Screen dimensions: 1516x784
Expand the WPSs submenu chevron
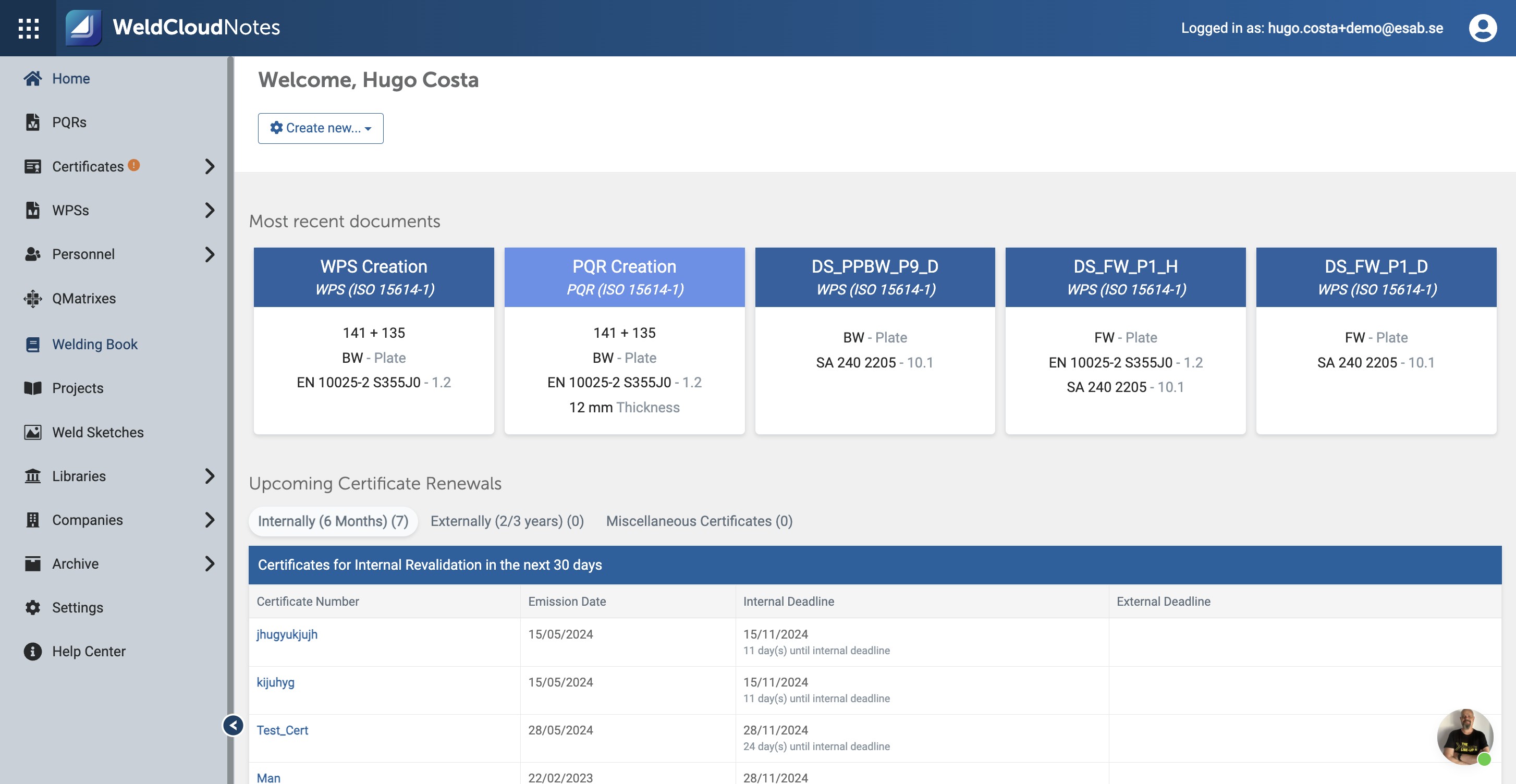pos(210,210)
